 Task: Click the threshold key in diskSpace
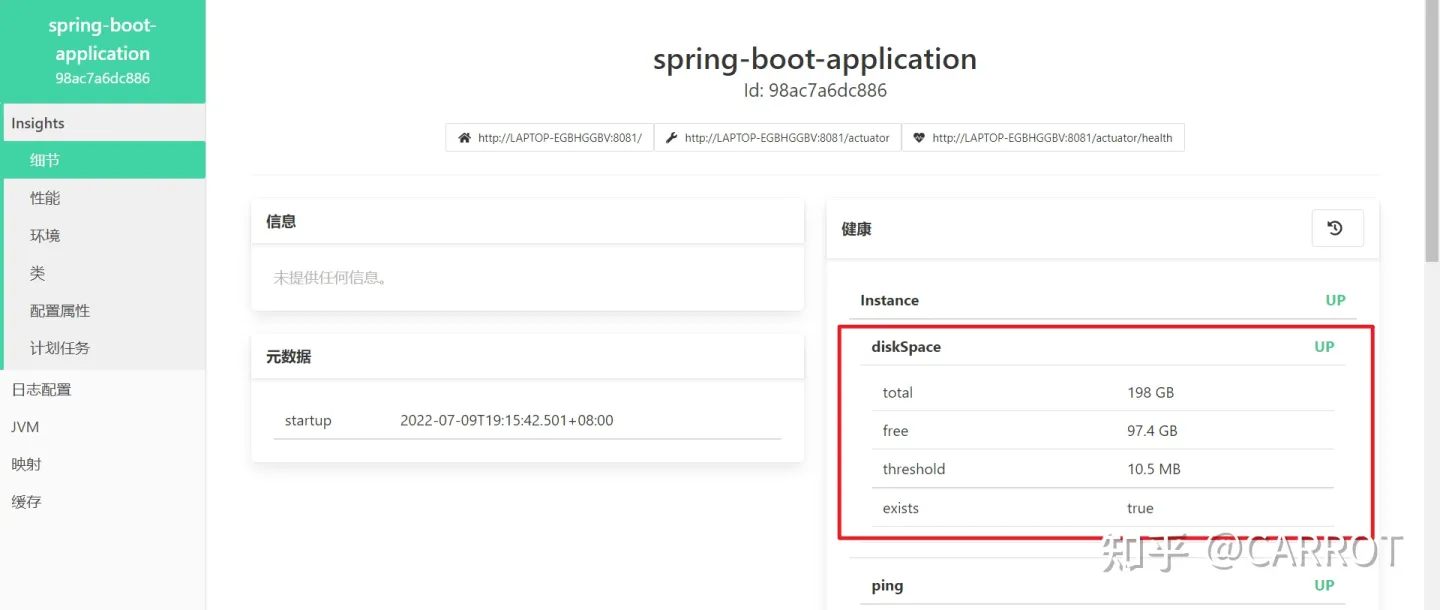click(913, 469)
